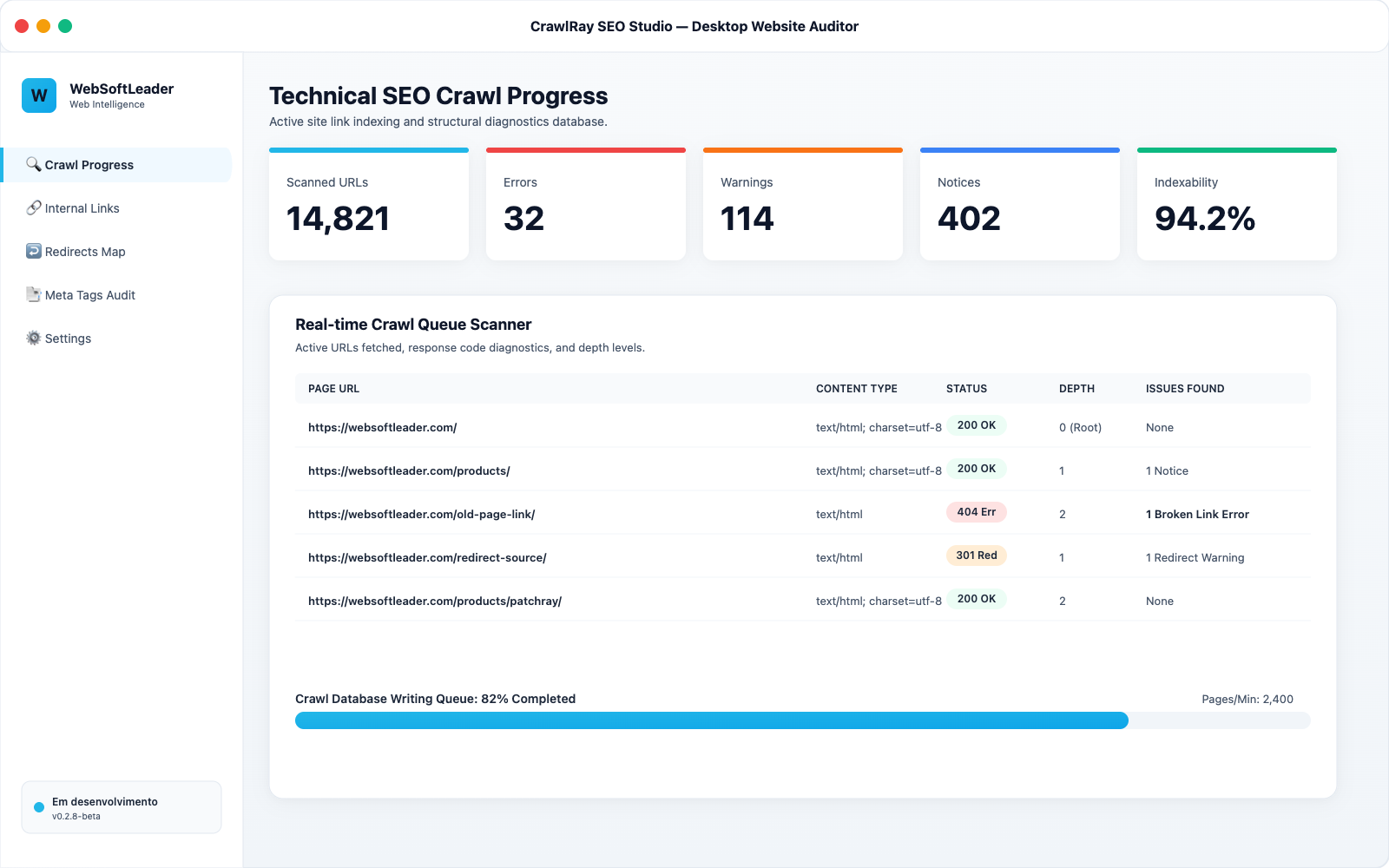This screenshot has height=868, width=1389.
Task: Click the DEPTH column header
Action: coord(1076,389)
